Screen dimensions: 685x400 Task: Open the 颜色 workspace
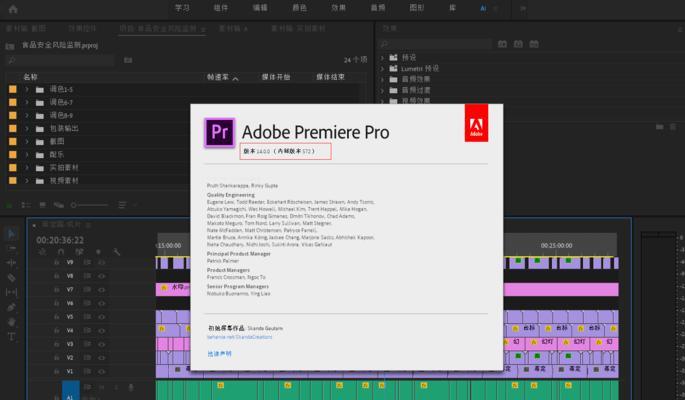(x=299, y=8)
